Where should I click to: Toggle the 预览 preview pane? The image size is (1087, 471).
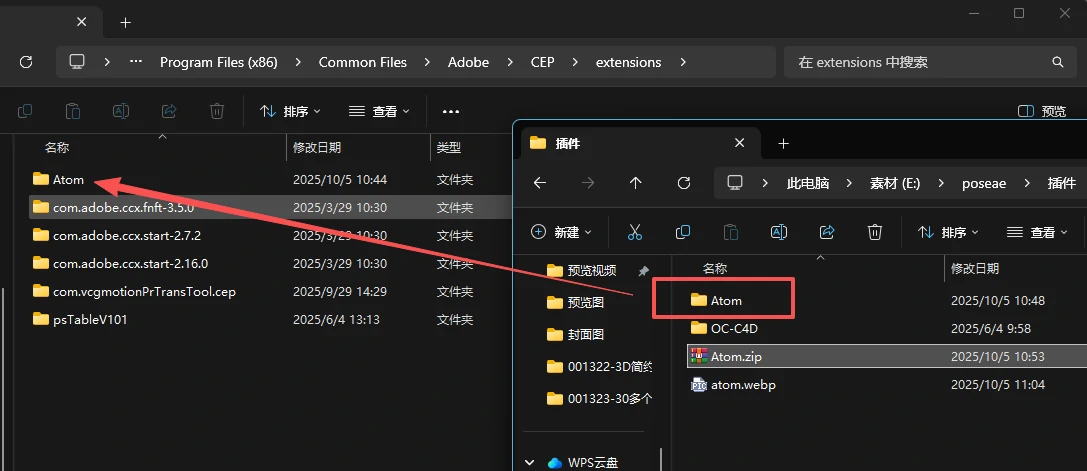(x=1042, y=111)
